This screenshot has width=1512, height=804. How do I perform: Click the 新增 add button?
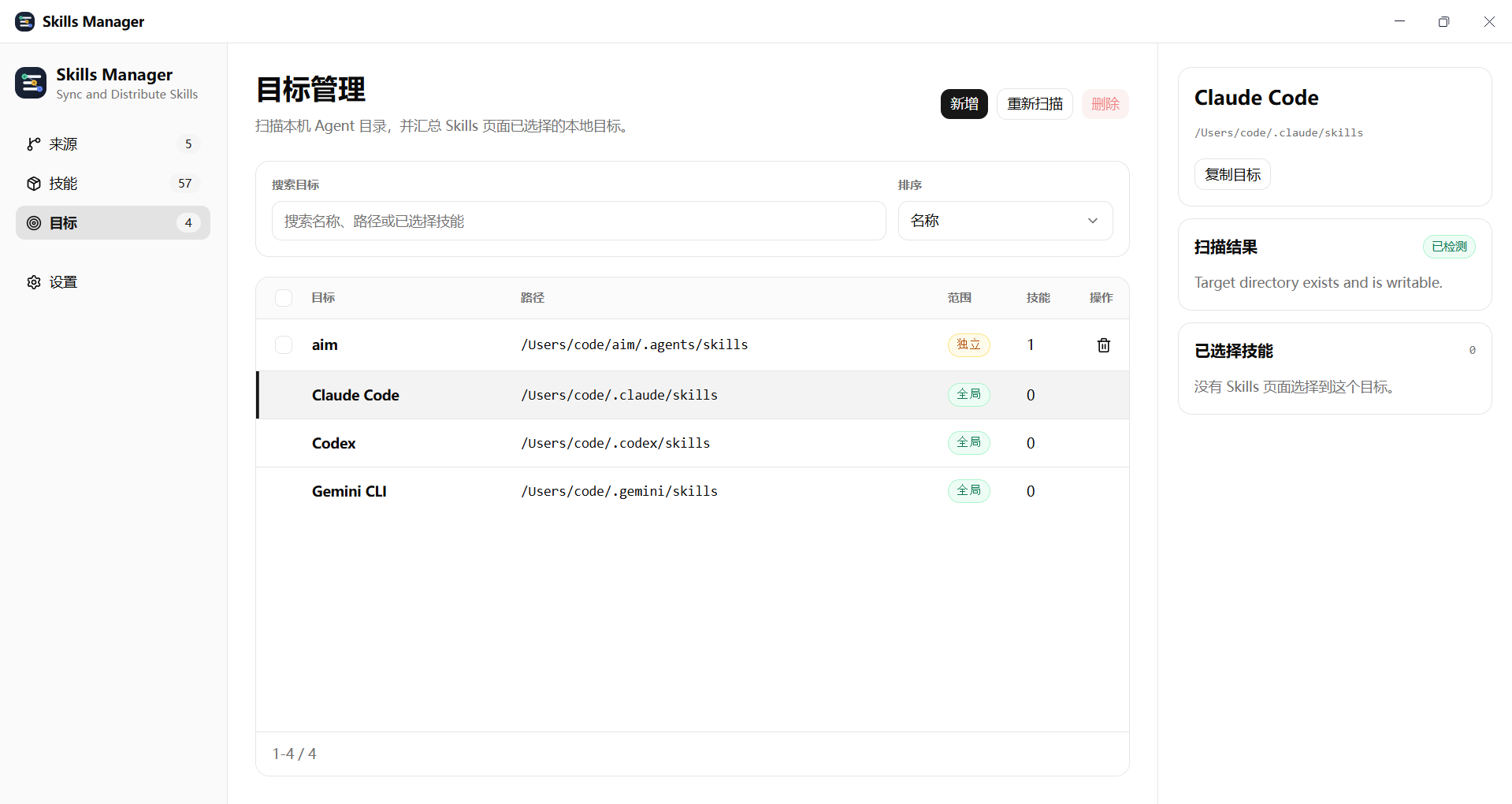coord(964,104)
